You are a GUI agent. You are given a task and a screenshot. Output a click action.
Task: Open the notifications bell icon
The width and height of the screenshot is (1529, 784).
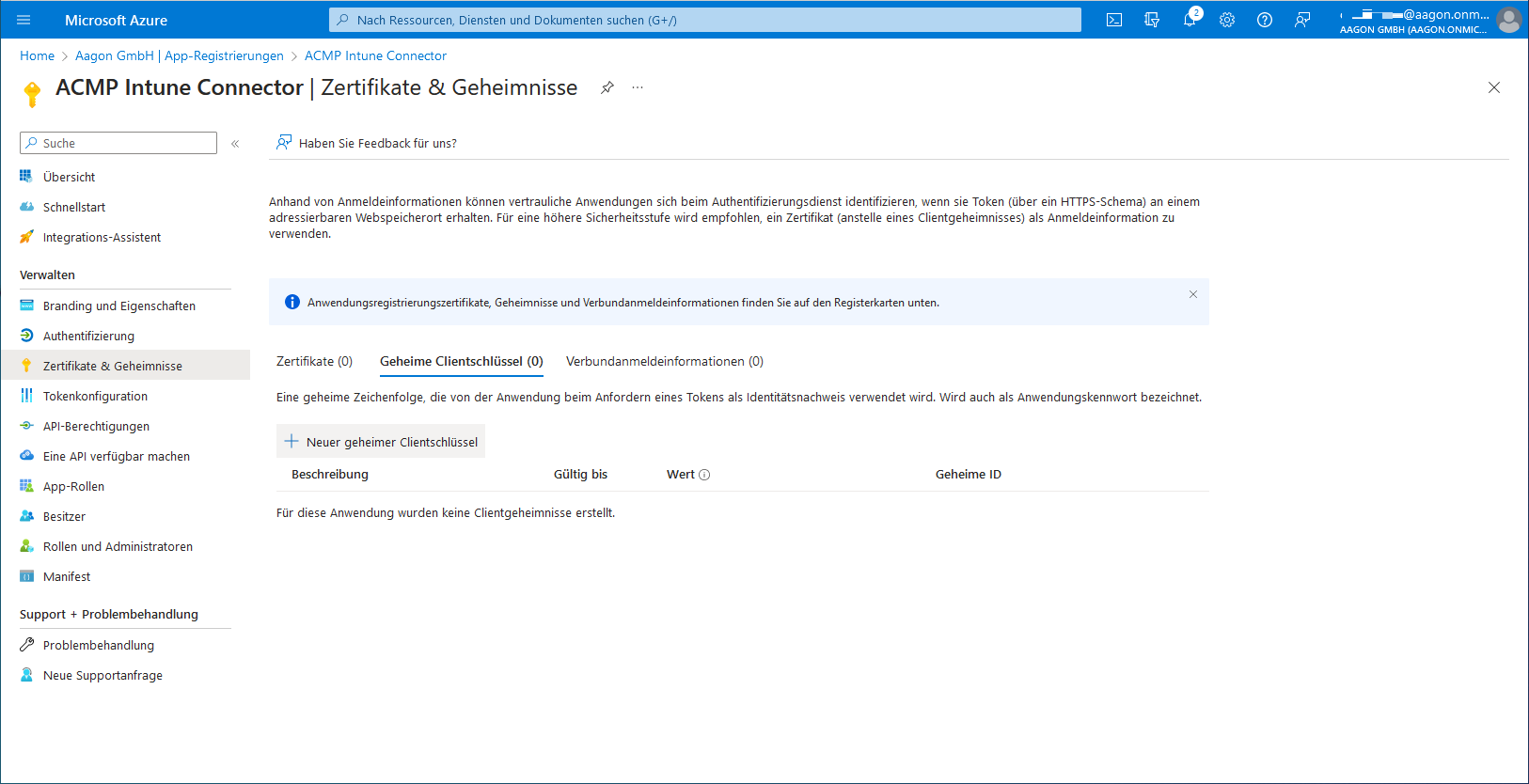coord(1190,20)
